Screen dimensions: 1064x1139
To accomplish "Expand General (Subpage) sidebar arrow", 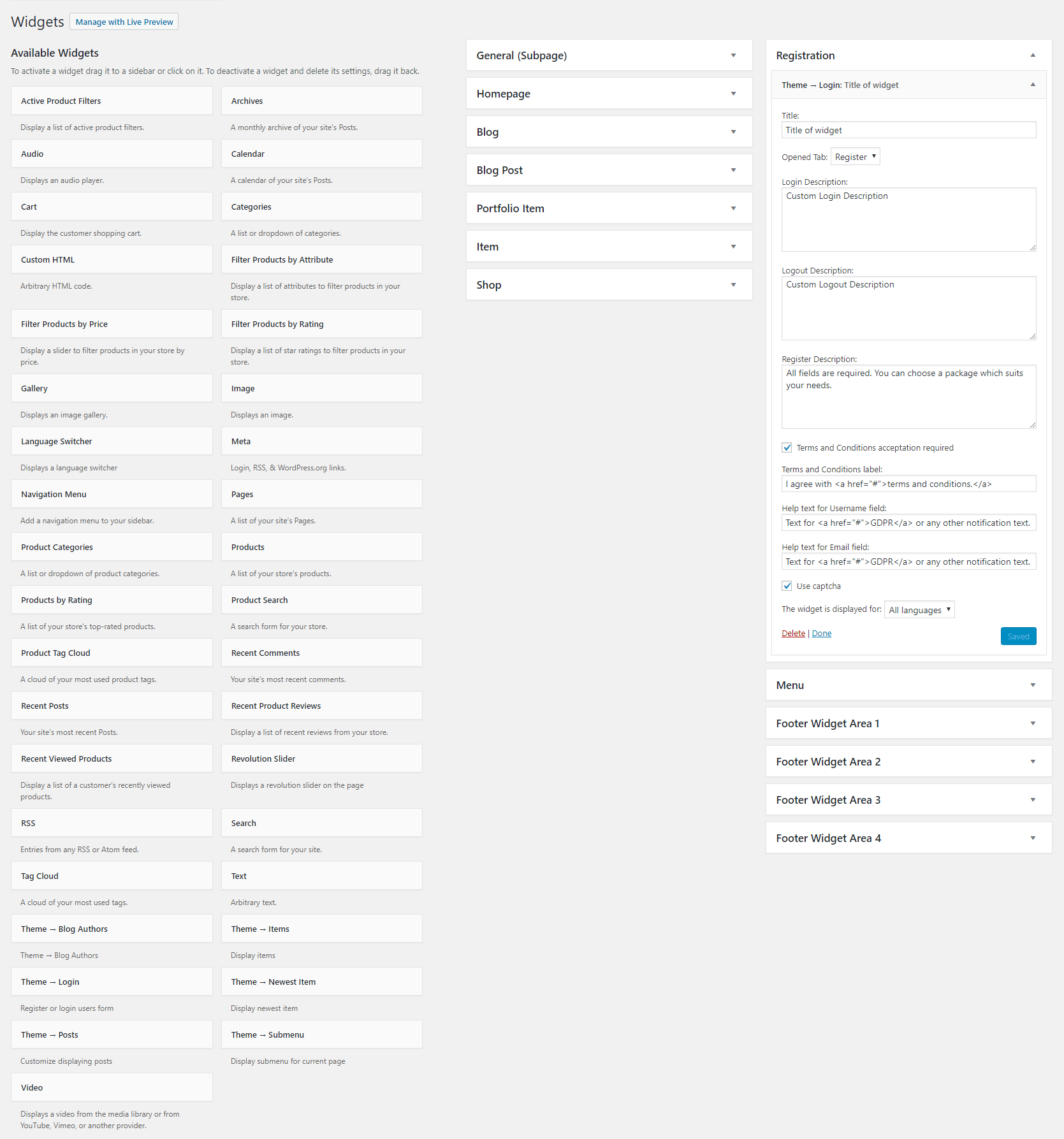I will [733, 55].
